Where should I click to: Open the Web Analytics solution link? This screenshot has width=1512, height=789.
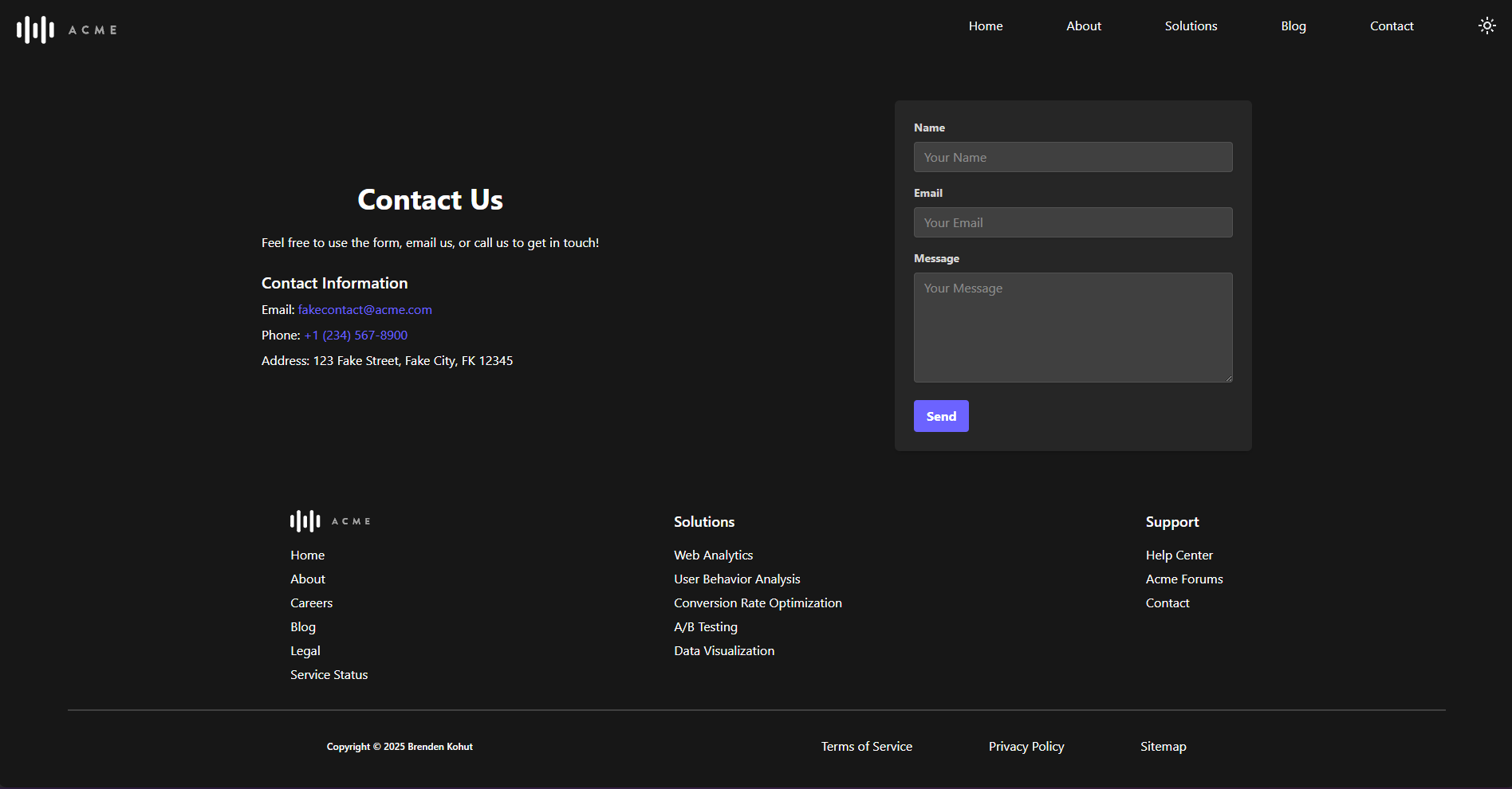coord(714,555)
